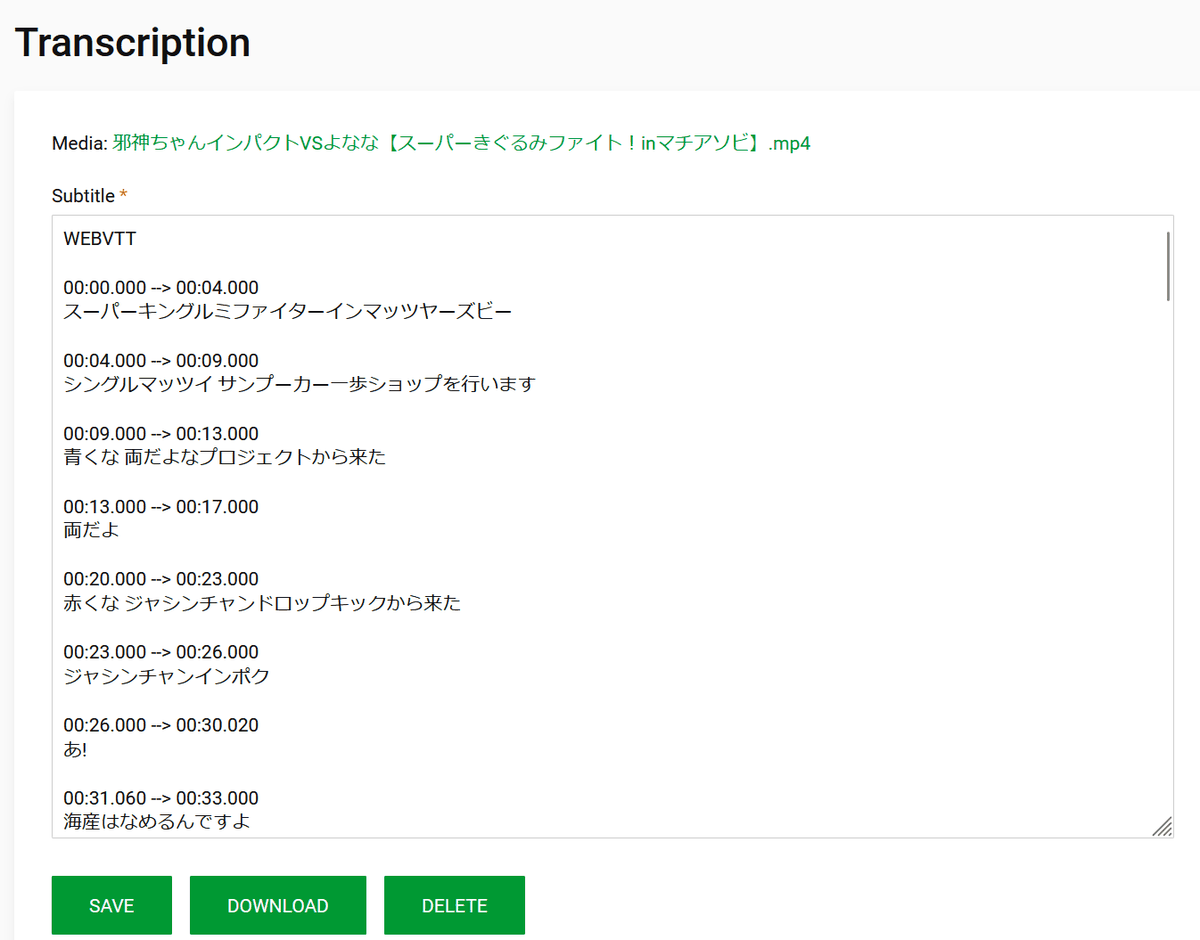The image size is (1200, 940).
Task: Place cursor on the WEBVTT header line
Action: coord(99,239)
